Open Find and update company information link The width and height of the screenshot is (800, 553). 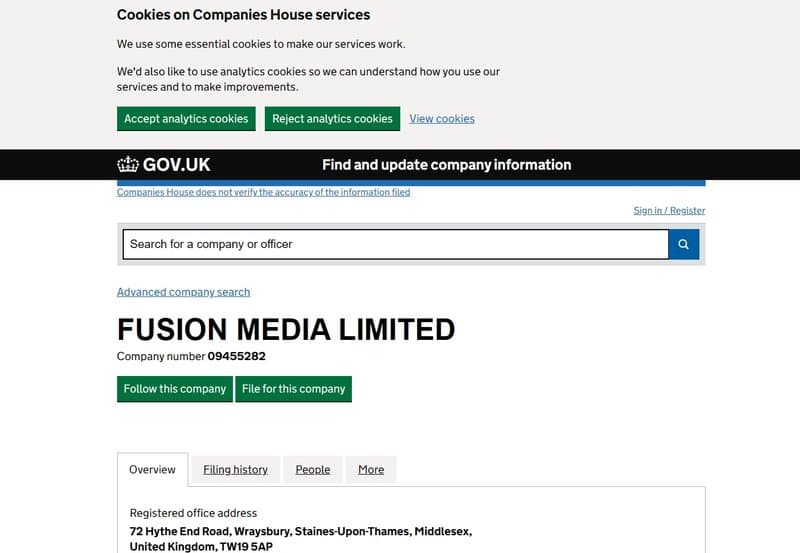click(x=446, y=165)
